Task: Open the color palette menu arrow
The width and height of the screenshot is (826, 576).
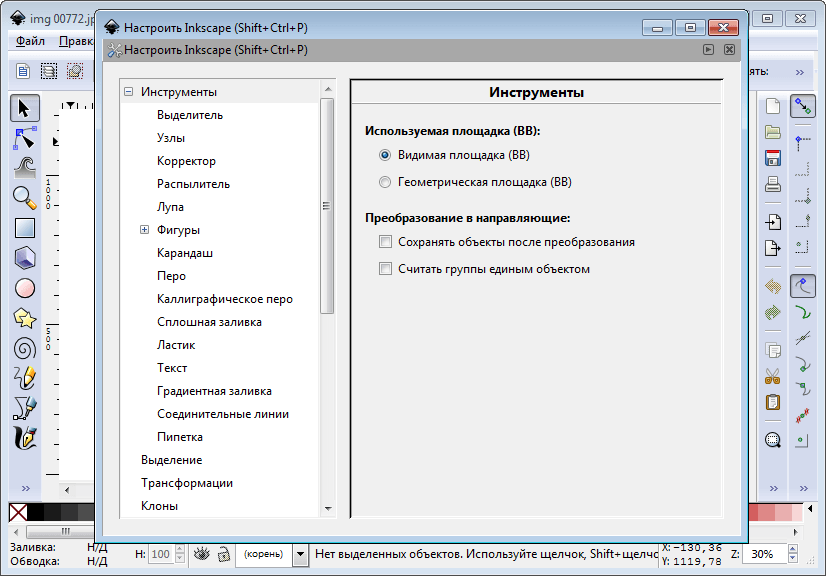Action: tap(810, 509)
